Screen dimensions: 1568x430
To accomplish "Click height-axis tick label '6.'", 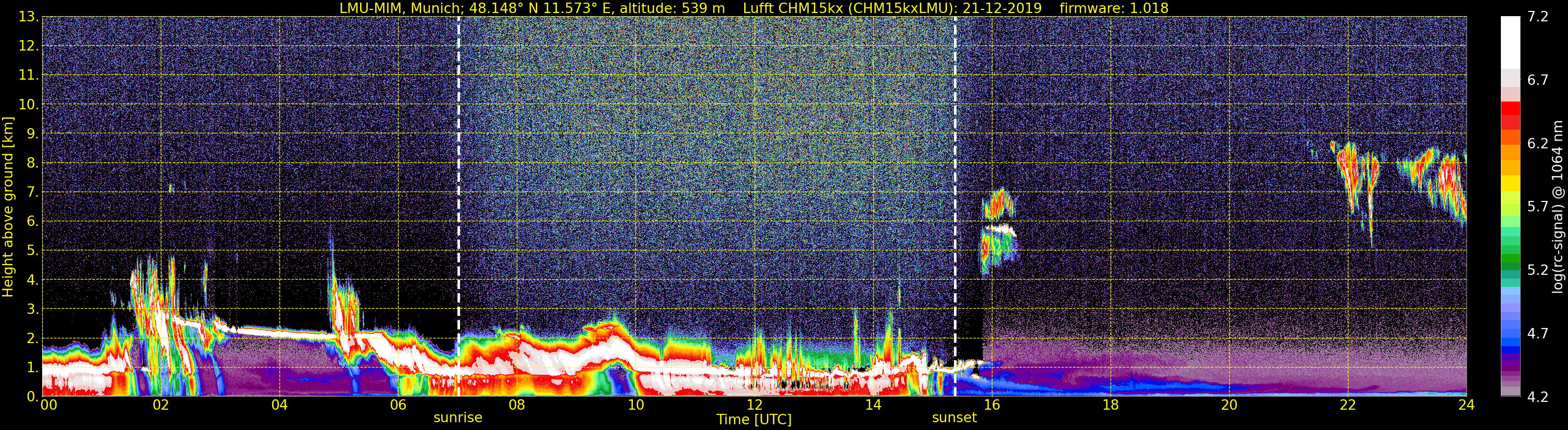I will (x=33, y=222).
